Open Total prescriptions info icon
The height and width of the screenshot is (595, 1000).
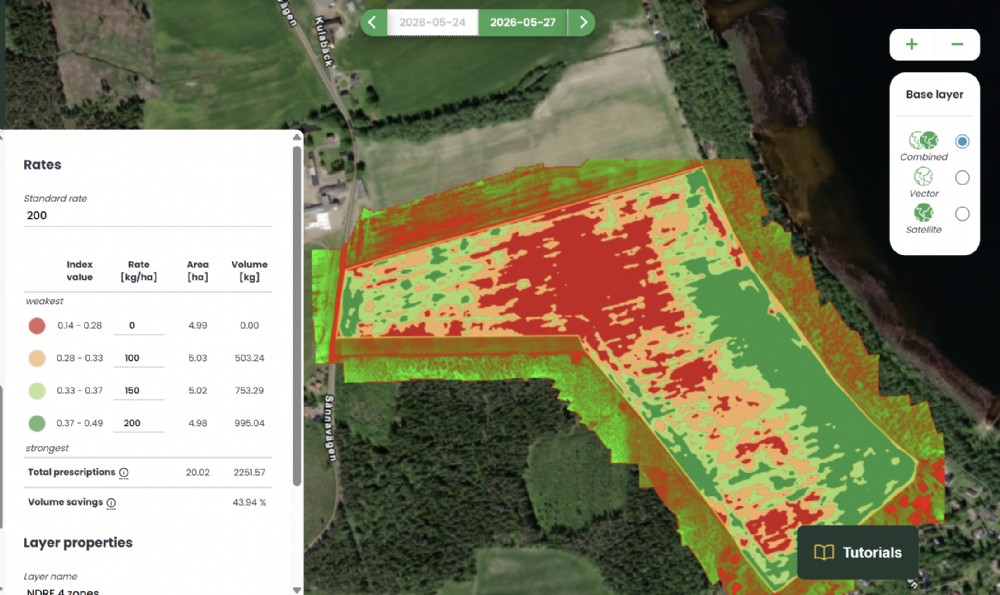(x=124, y=473)
